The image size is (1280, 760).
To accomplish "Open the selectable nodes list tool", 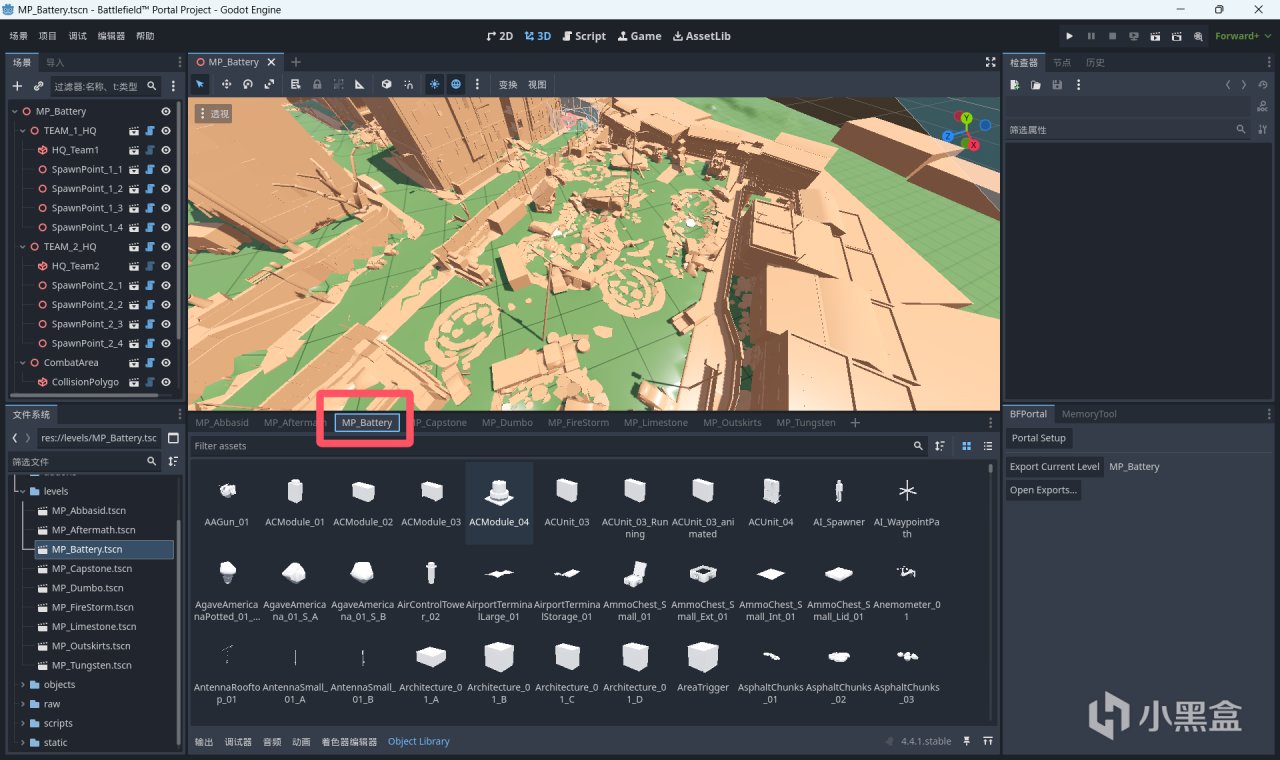I will click(296, 85).
